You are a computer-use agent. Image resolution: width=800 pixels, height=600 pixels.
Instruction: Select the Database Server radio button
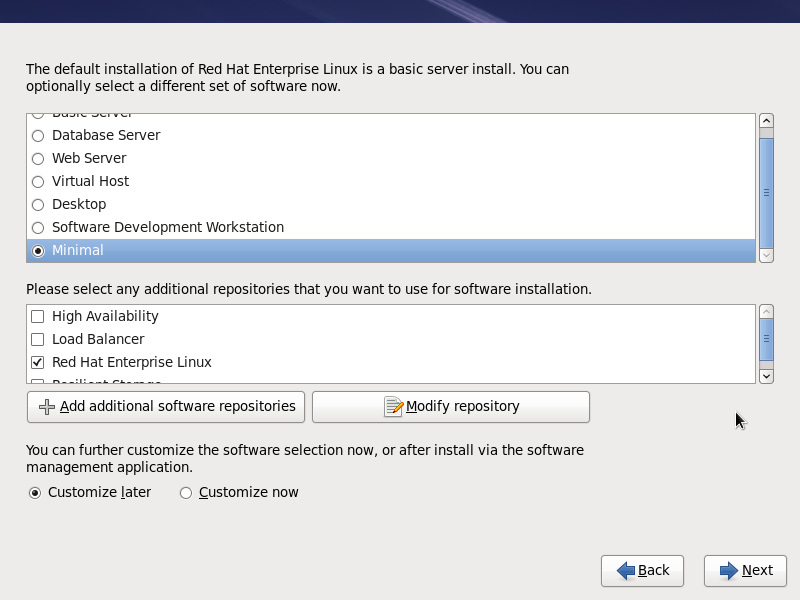pos(38,136)
